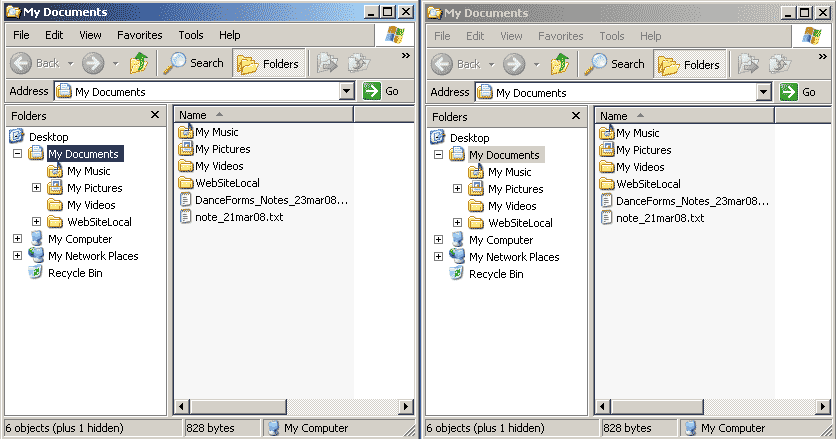Select My Music folder in left window file list
836x439 pixels.
pos(216,132)
